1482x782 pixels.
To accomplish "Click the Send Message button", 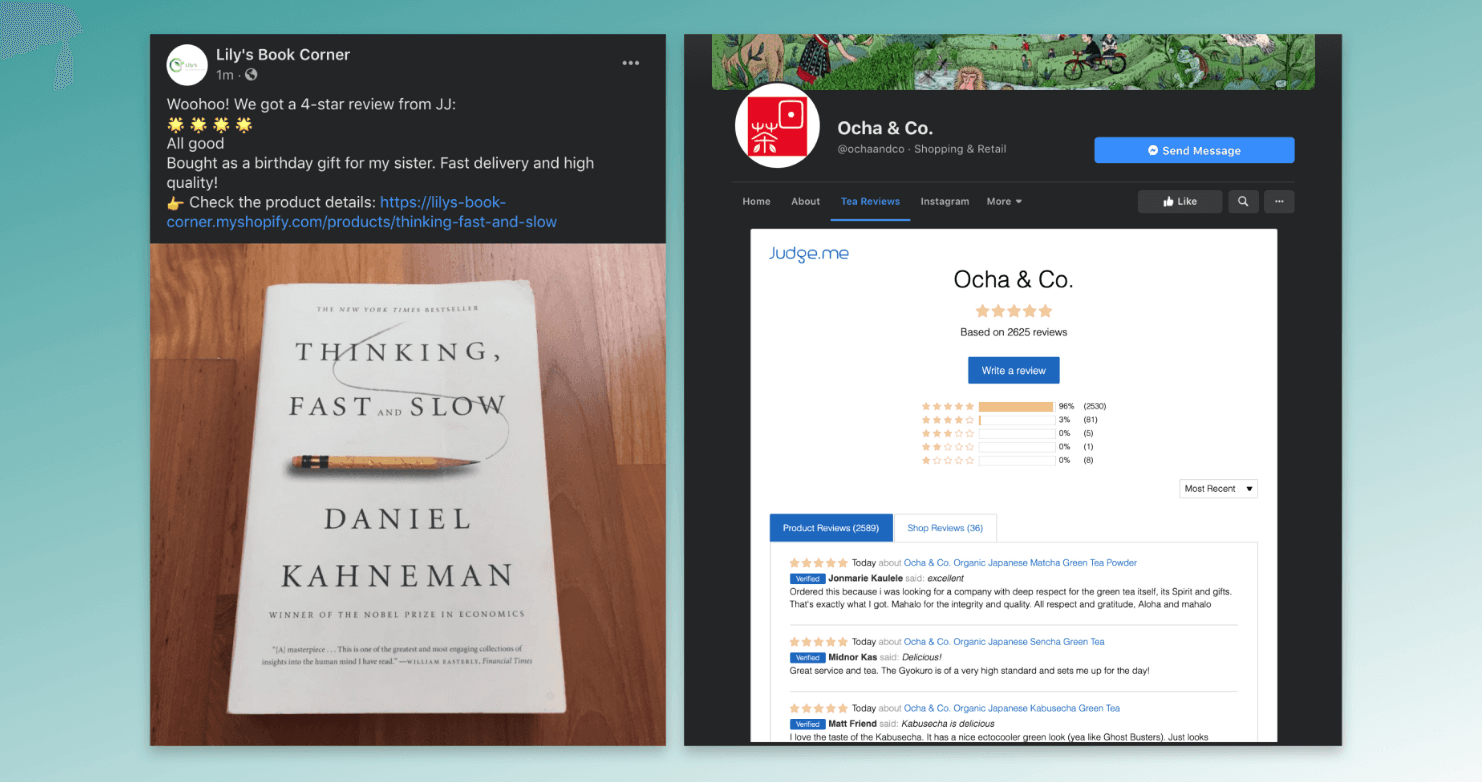I will (x=1194, y=150).
